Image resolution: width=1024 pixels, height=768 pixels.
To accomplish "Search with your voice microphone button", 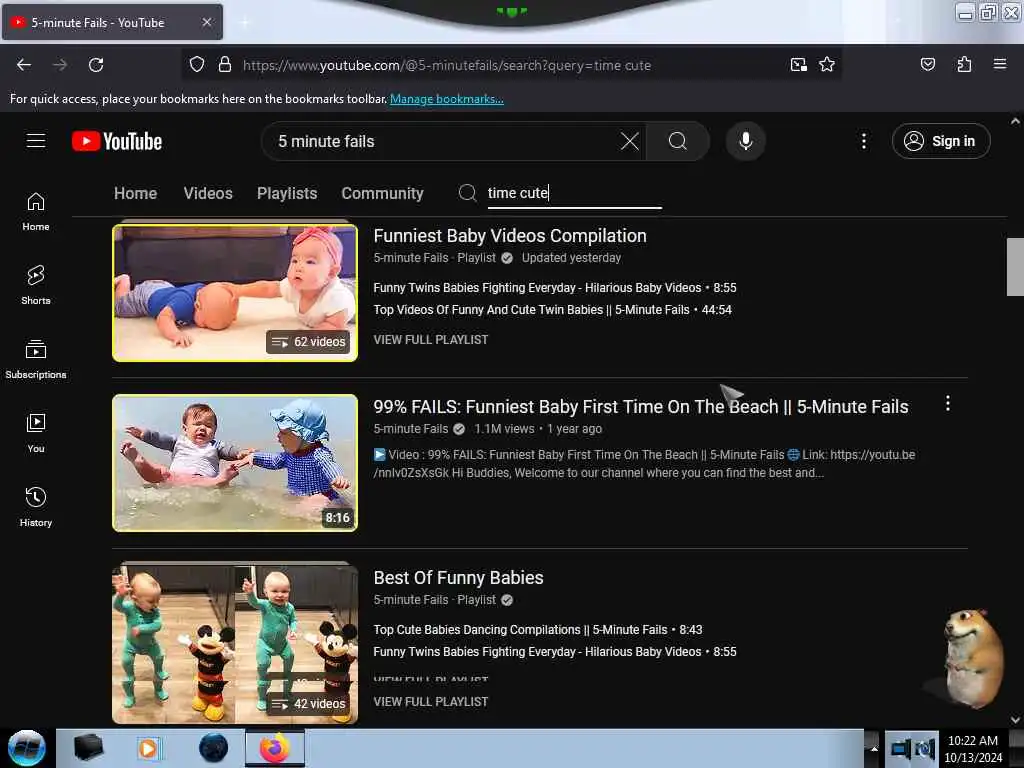I will click(745, 141).
